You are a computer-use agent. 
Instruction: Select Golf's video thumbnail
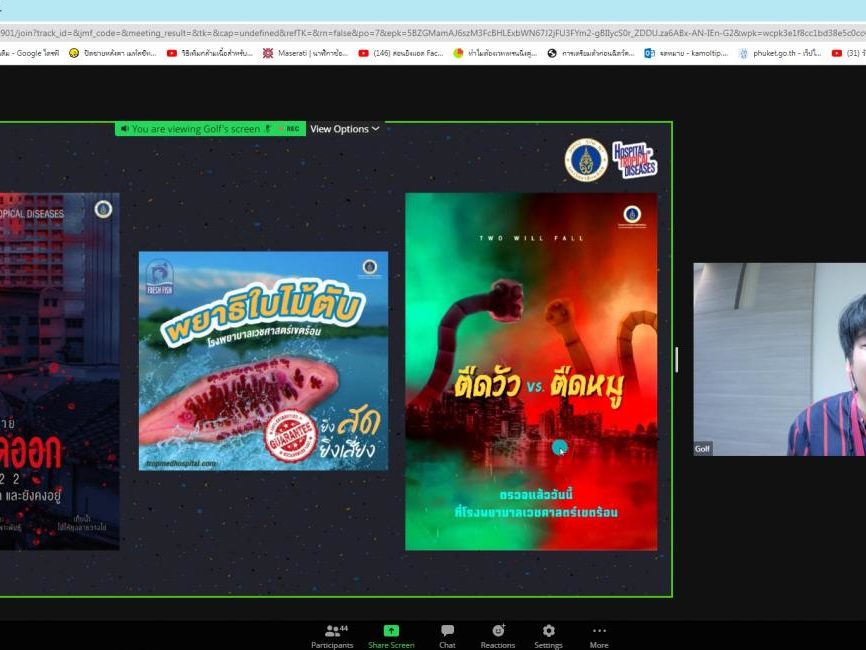779,359
